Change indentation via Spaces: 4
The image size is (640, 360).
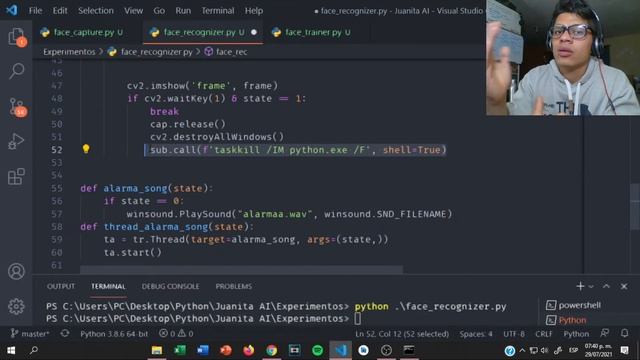coord(476,334)
